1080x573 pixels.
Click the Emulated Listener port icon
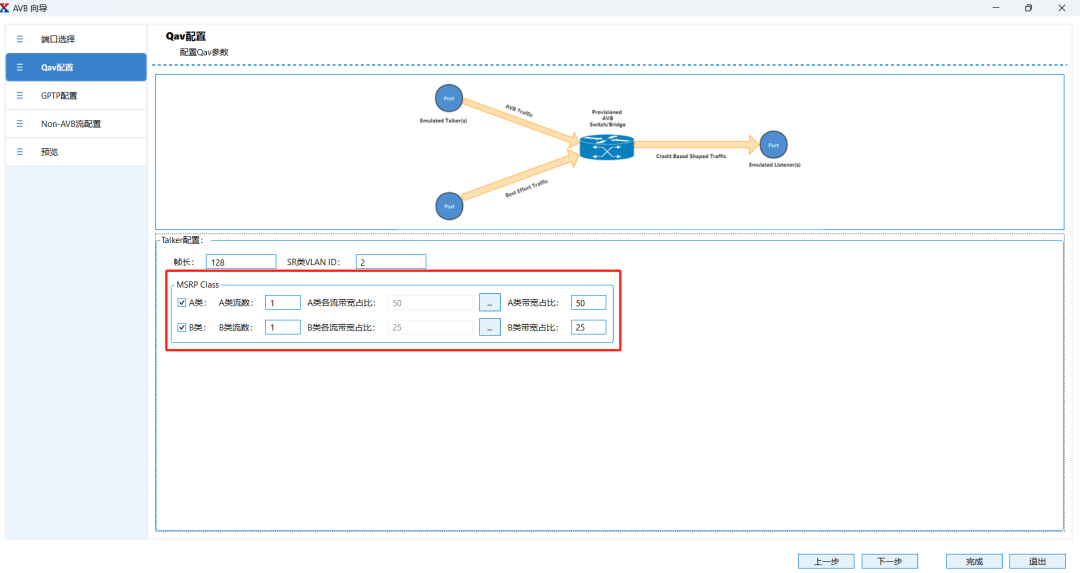coord(773,145)
